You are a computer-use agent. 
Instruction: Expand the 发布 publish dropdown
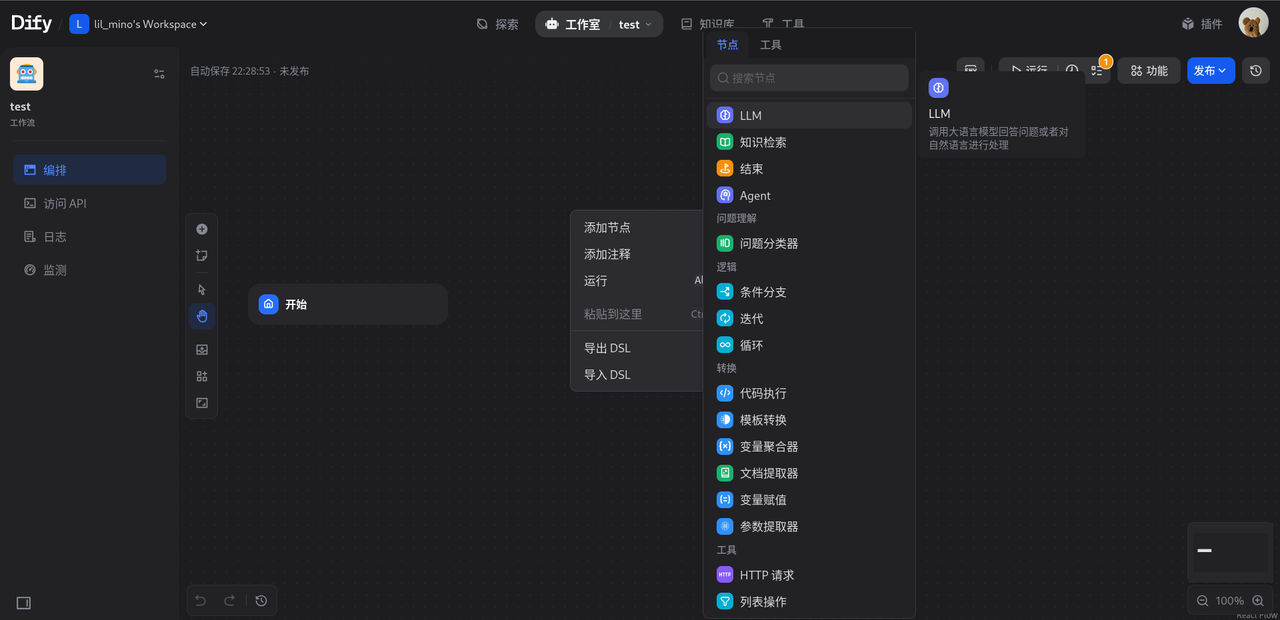point(1211,70)
